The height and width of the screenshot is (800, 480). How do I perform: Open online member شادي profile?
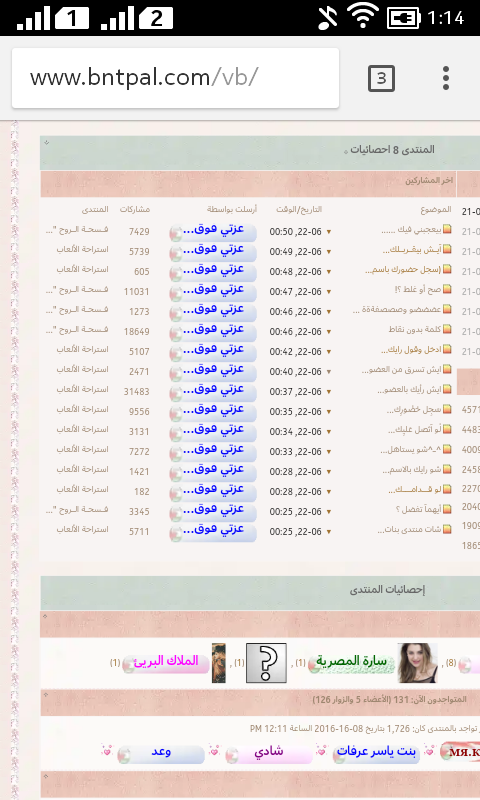coord(269,753)
